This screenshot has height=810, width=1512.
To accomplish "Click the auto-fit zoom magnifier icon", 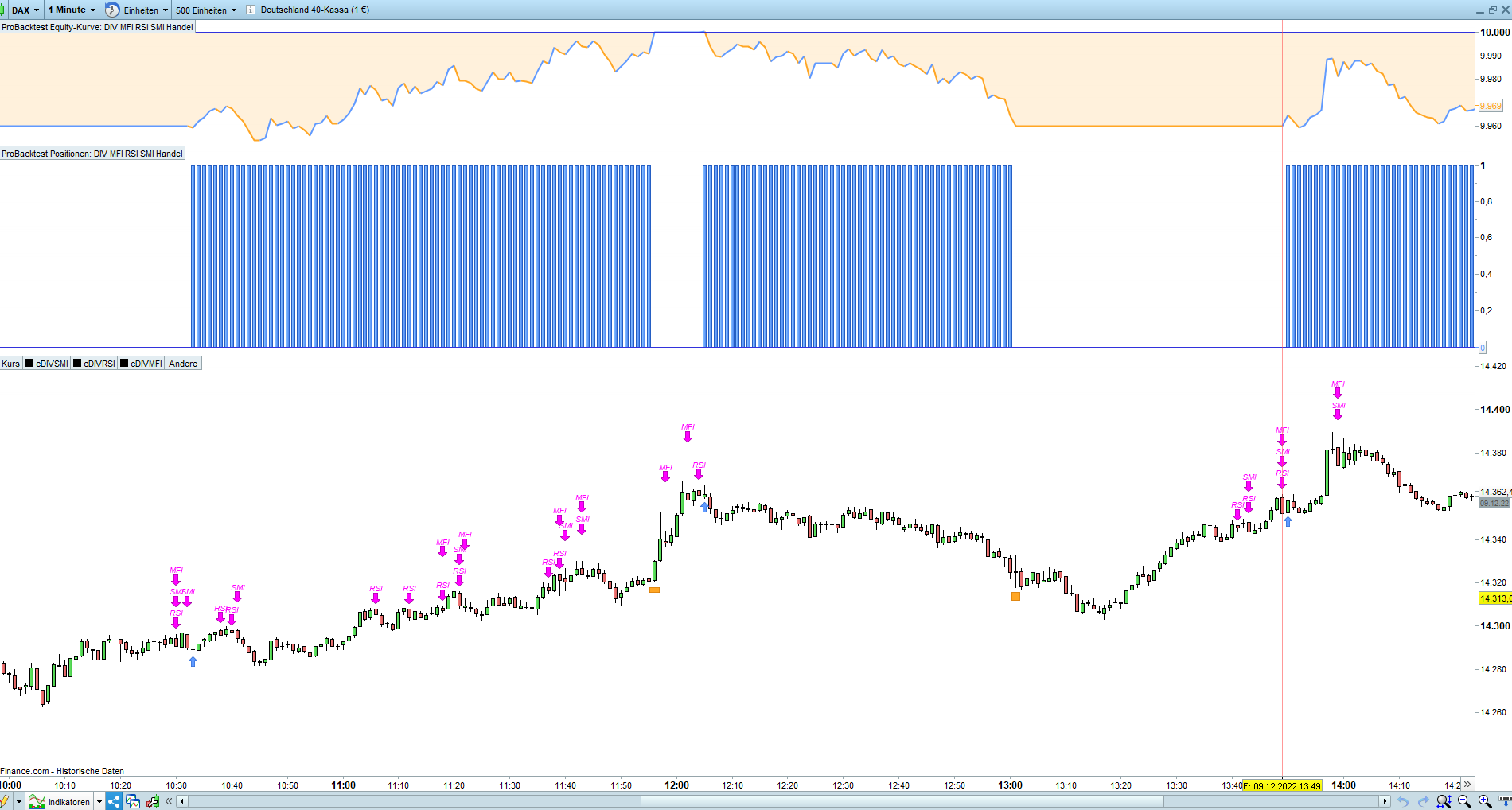I will pos(1444,801).
